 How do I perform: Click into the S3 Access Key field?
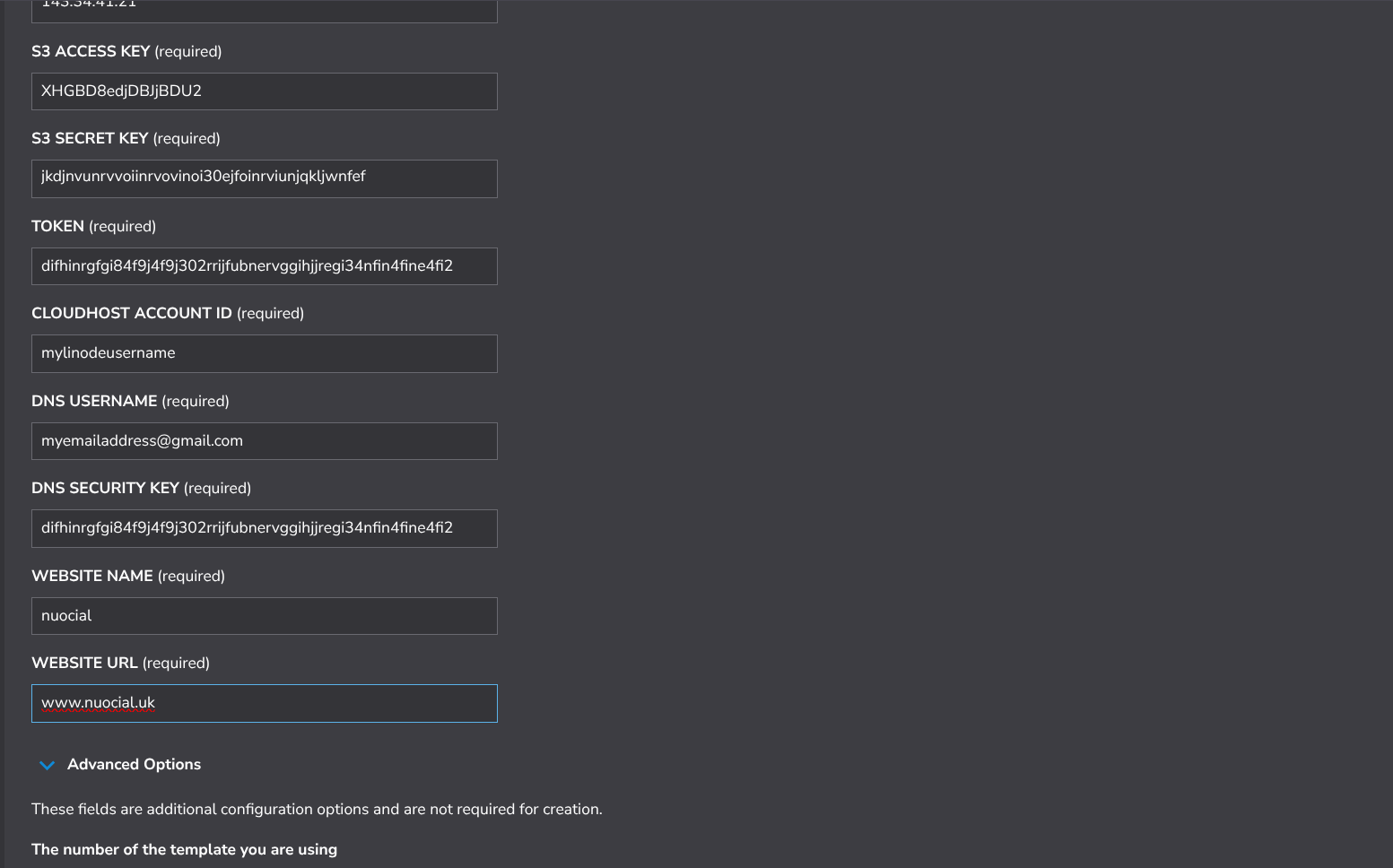[264, 91]
